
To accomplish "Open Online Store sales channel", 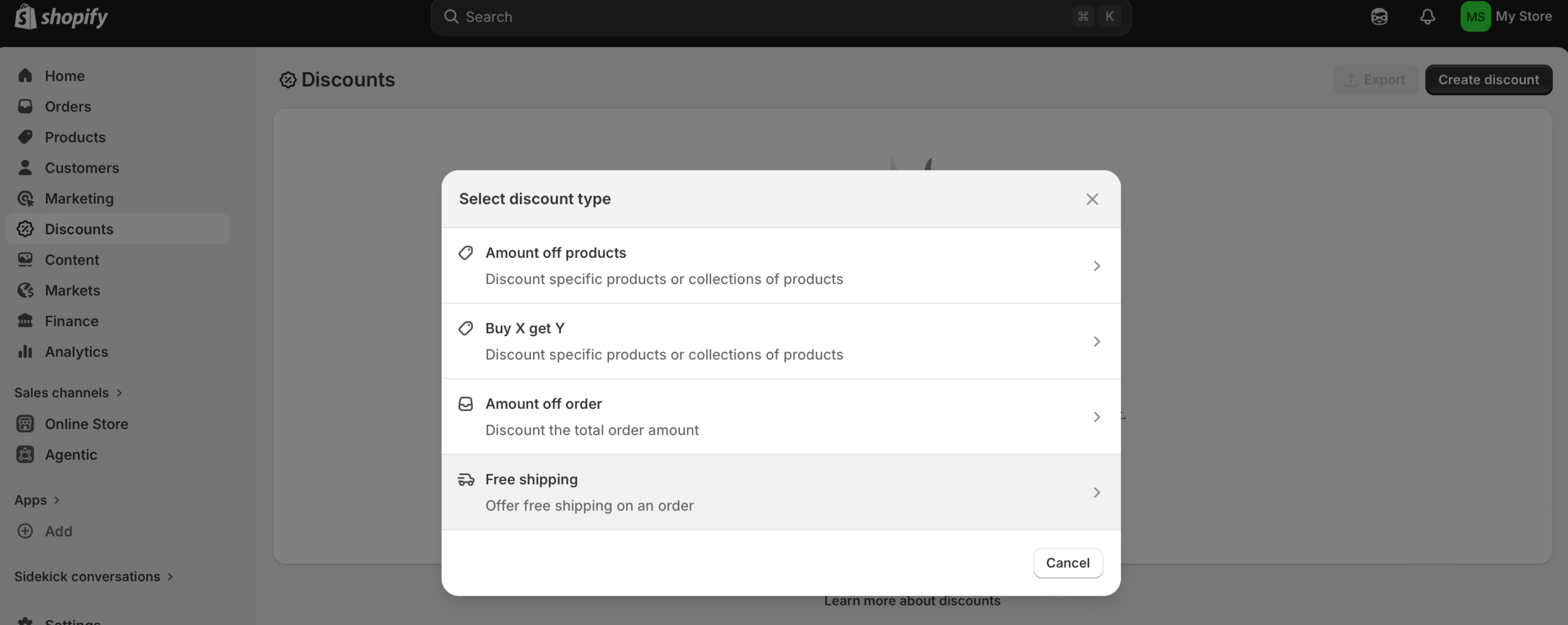I will tap(118, 424).
